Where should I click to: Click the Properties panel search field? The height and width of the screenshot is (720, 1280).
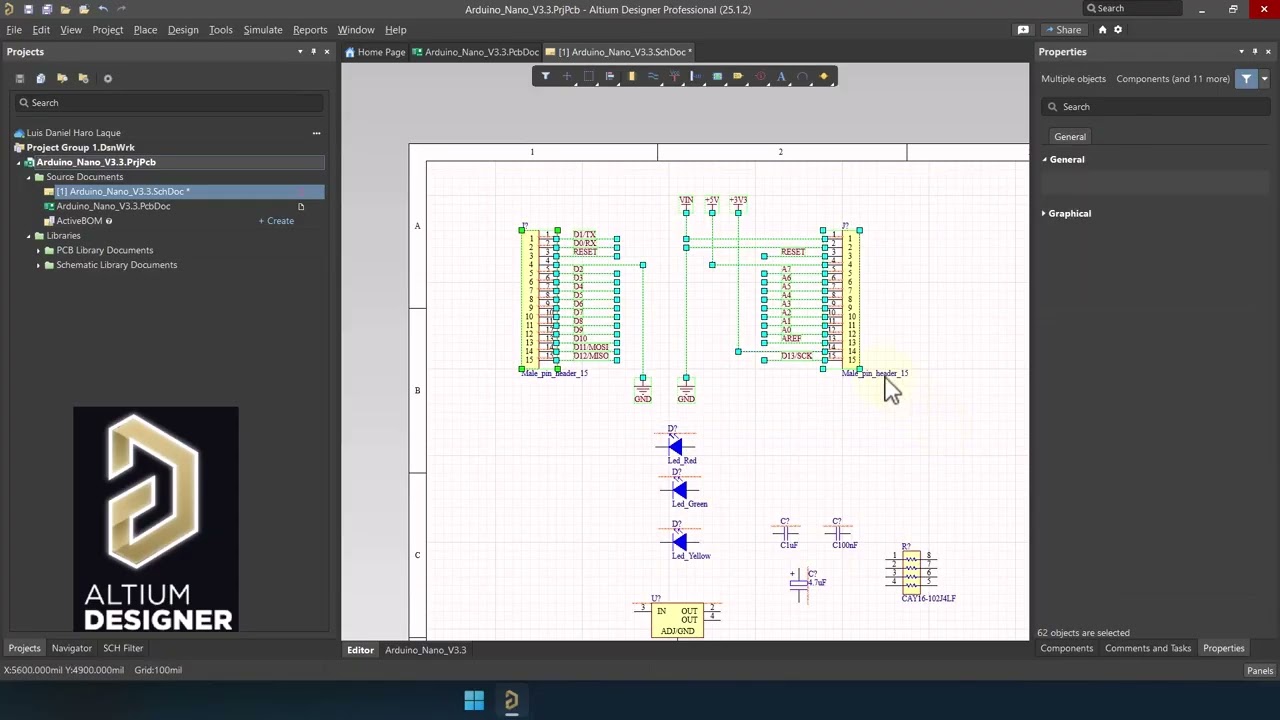(x=1154, y=107)
